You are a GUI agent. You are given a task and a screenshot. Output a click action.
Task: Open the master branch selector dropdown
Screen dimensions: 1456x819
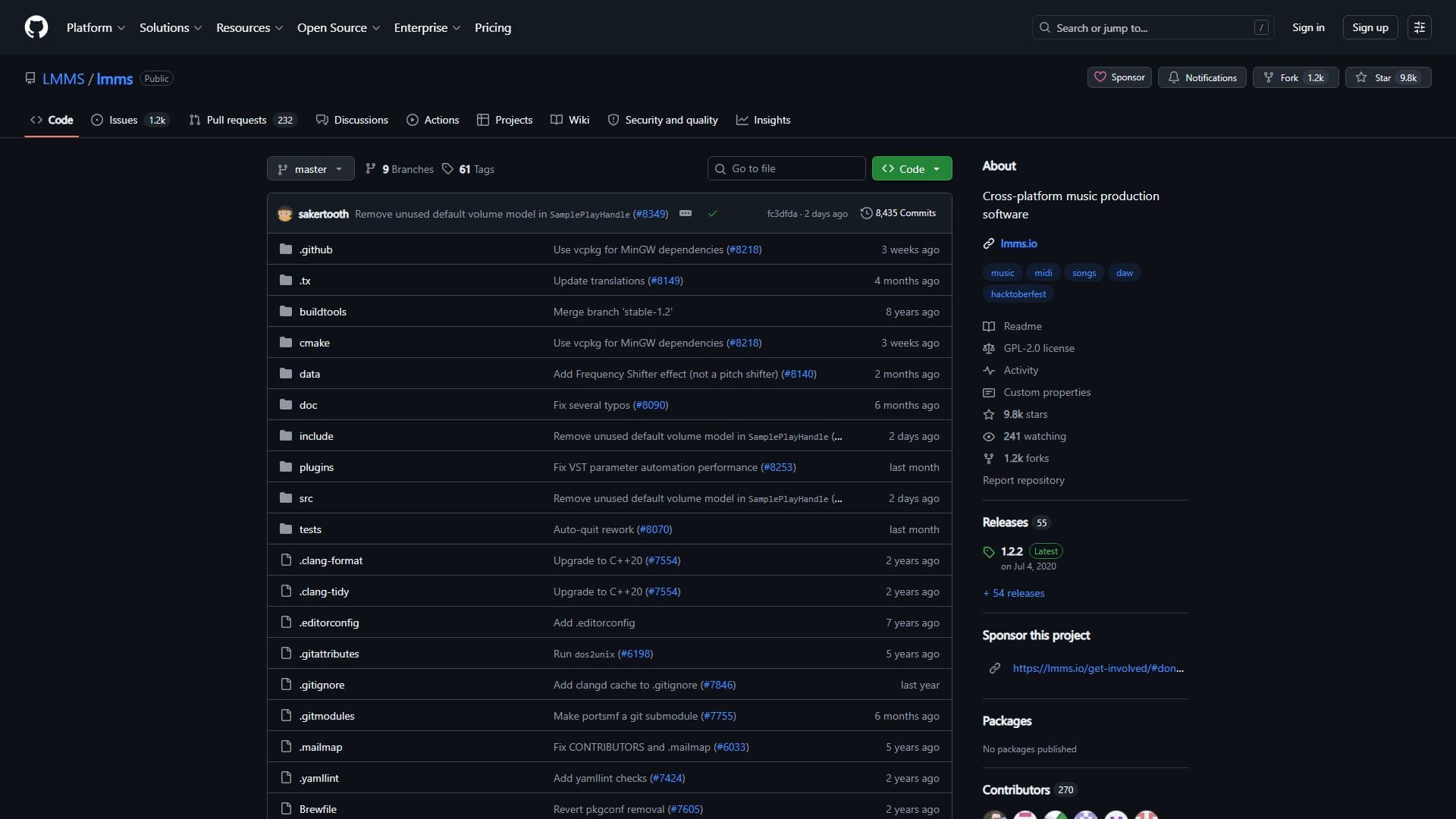(311, 168)
